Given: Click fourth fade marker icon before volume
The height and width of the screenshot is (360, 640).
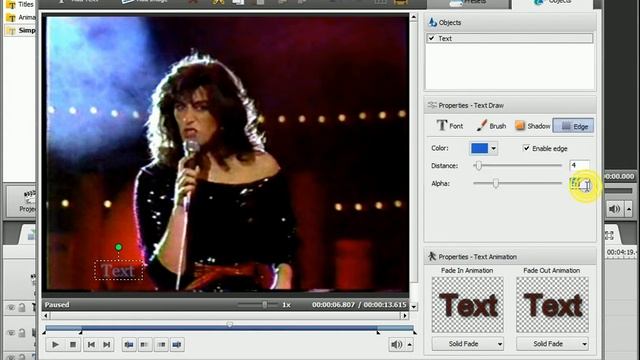Looking at the screenshot, I should [x=177, y=344].
